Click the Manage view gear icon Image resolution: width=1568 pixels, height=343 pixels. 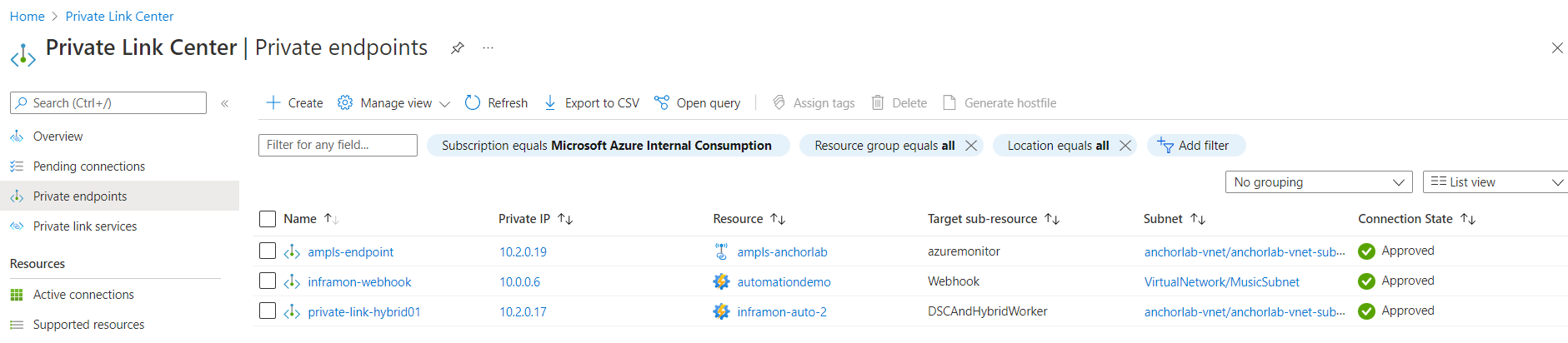pos(345,102)
